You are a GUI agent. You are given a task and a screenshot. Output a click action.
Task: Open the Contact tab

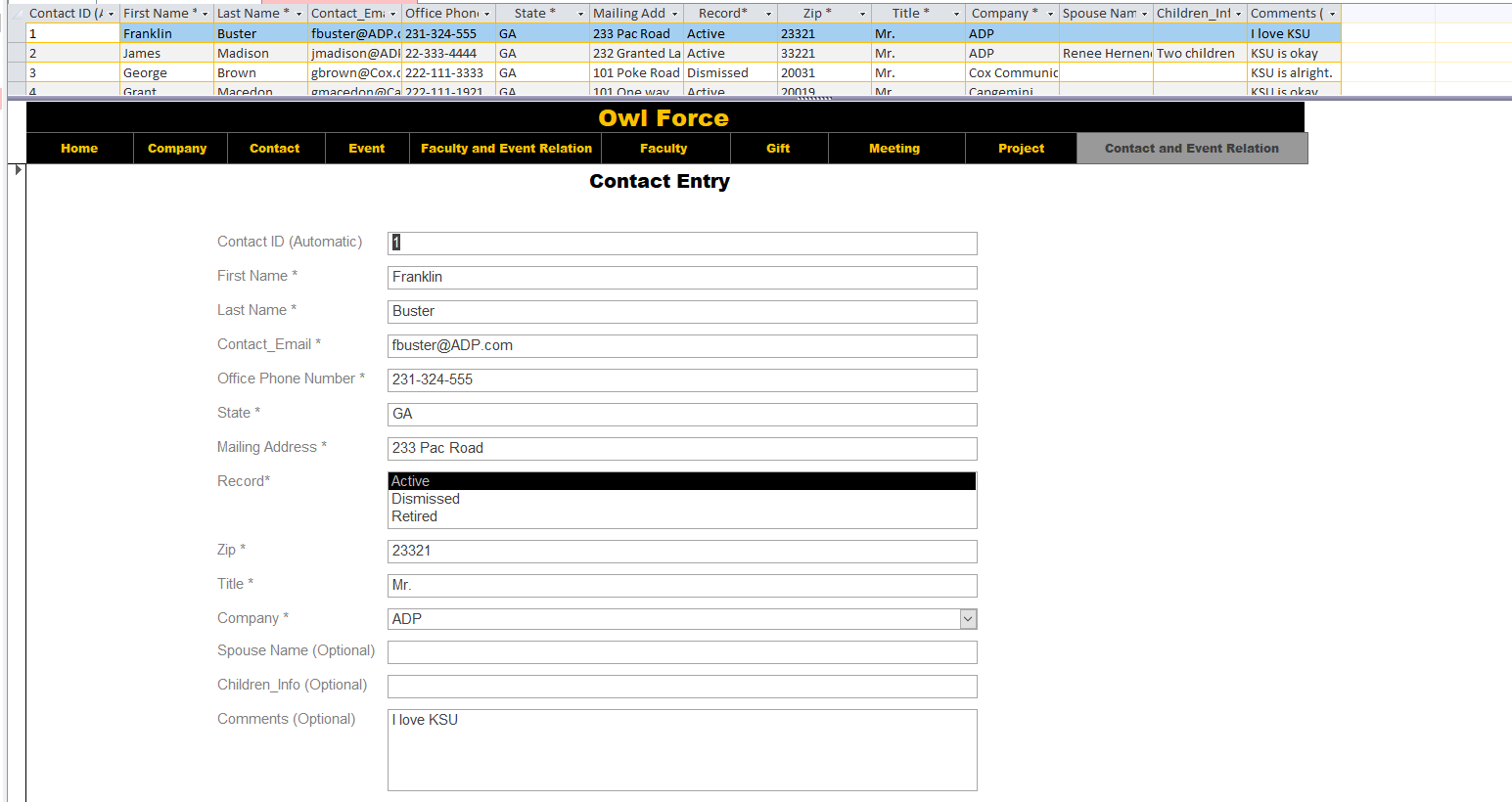(x=274, y=149)
